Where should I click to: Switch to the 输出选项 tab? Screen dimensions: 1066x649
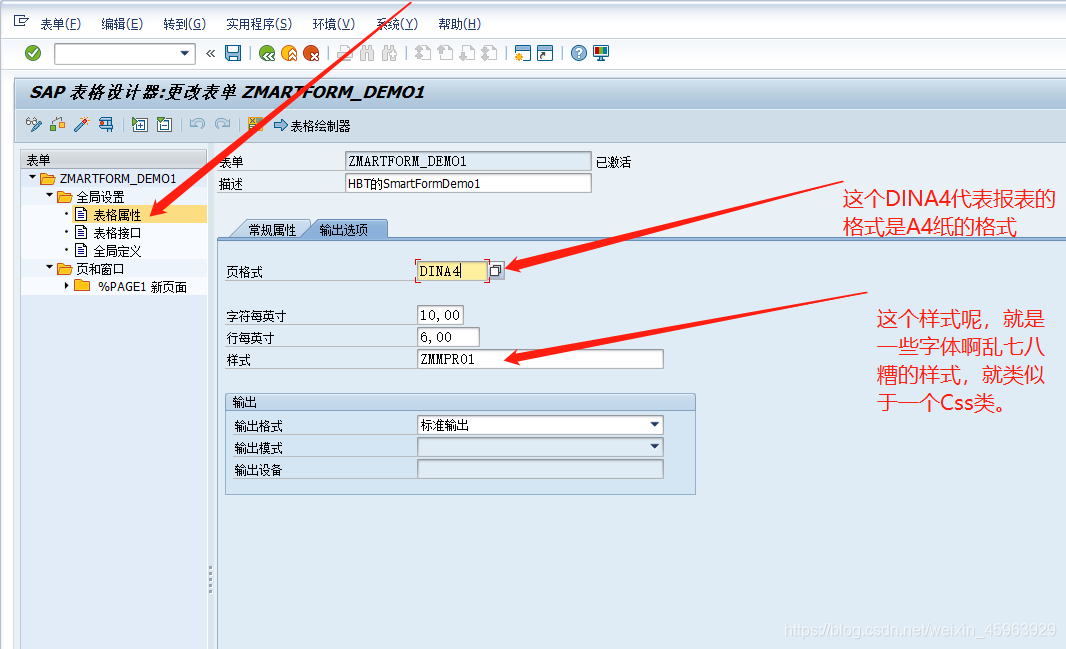344,230
